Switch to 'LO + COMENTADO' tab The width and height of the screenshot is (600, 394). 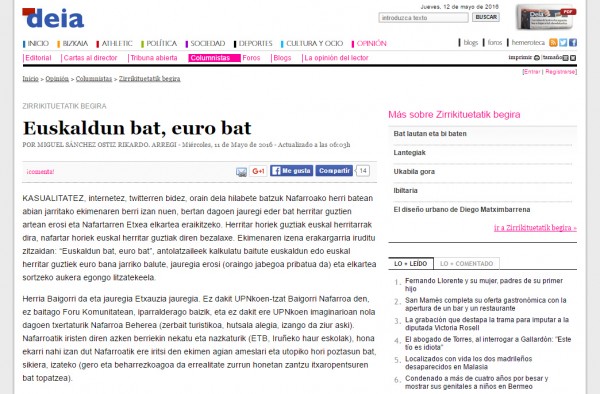pos(466,264)
